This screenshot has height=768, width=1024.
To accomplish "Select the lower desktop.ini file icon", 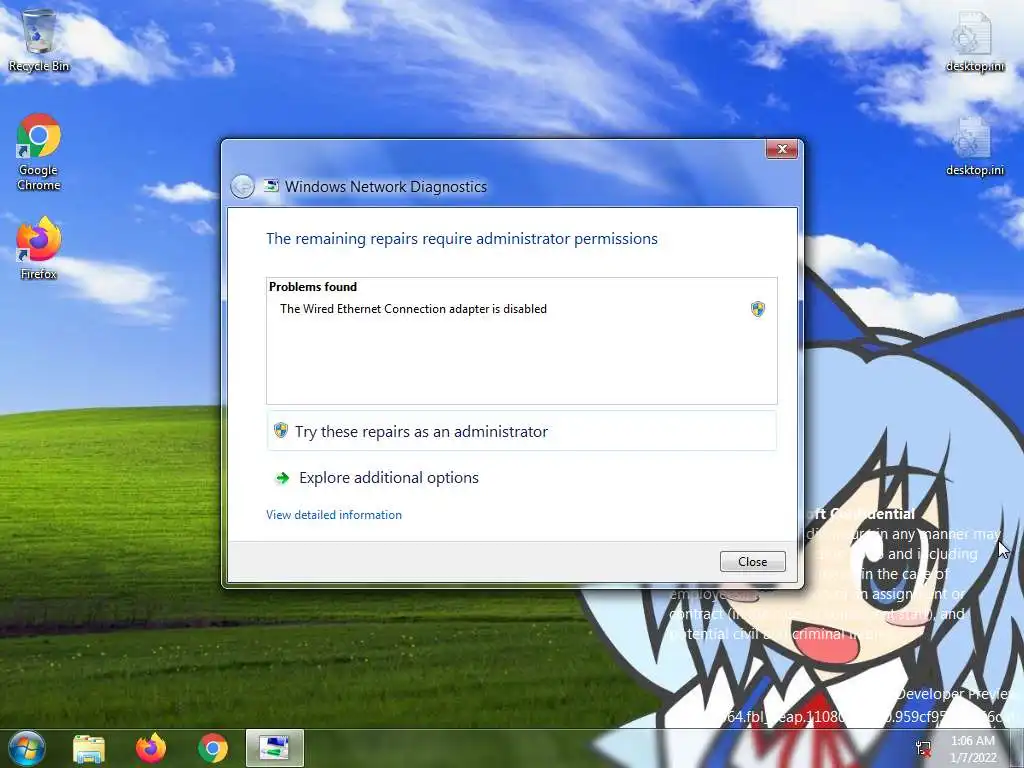I will pos(974,145).
